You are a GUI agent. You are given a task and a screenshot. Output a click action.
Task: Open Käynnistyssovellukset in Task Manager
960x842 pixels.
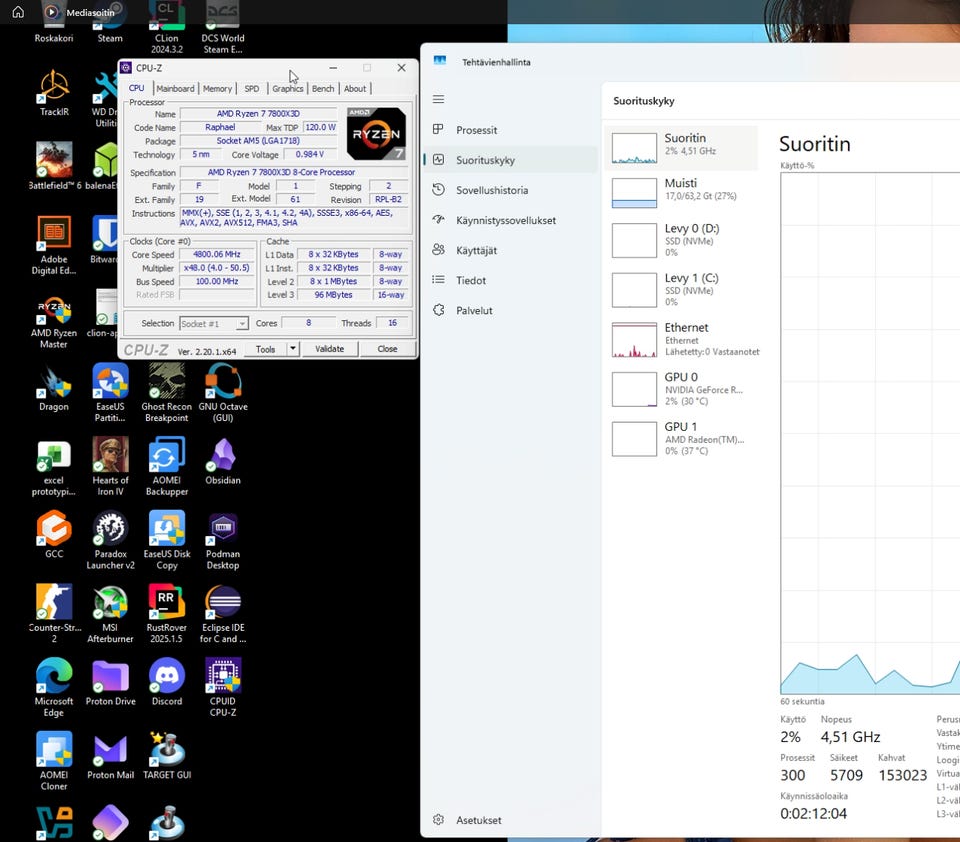tap(511, 220)
